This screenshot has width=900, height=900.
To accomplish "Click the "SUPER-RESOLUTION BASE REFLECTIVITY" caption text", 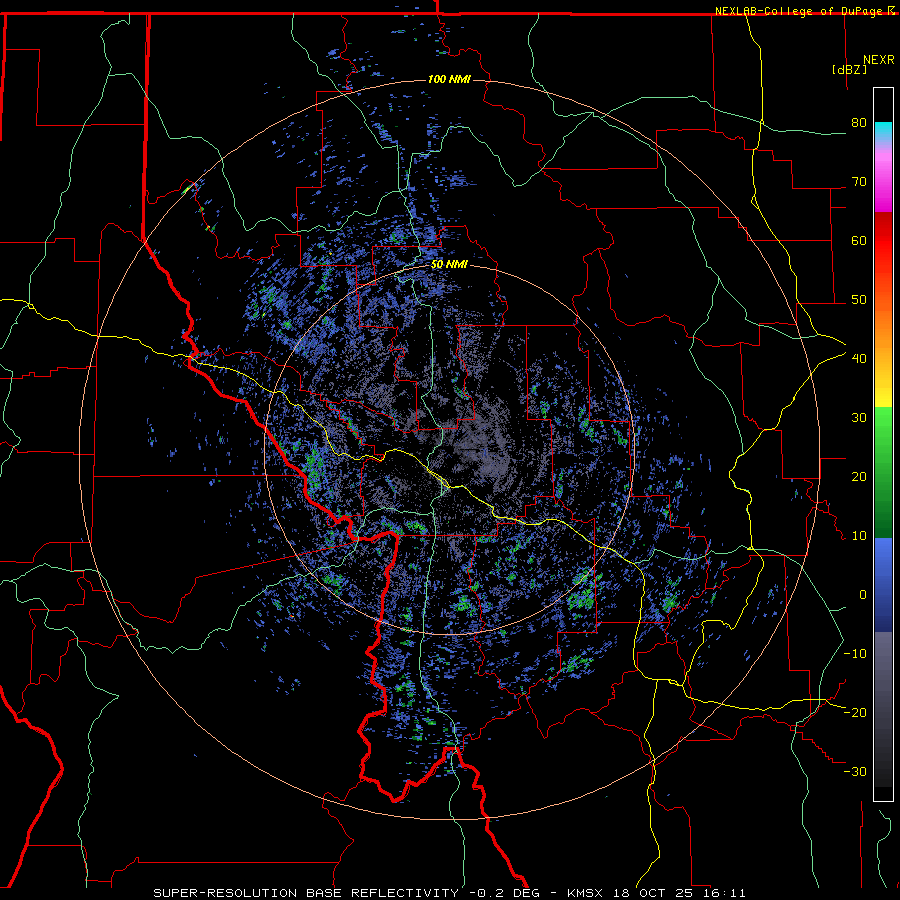I will pos(306,893).
